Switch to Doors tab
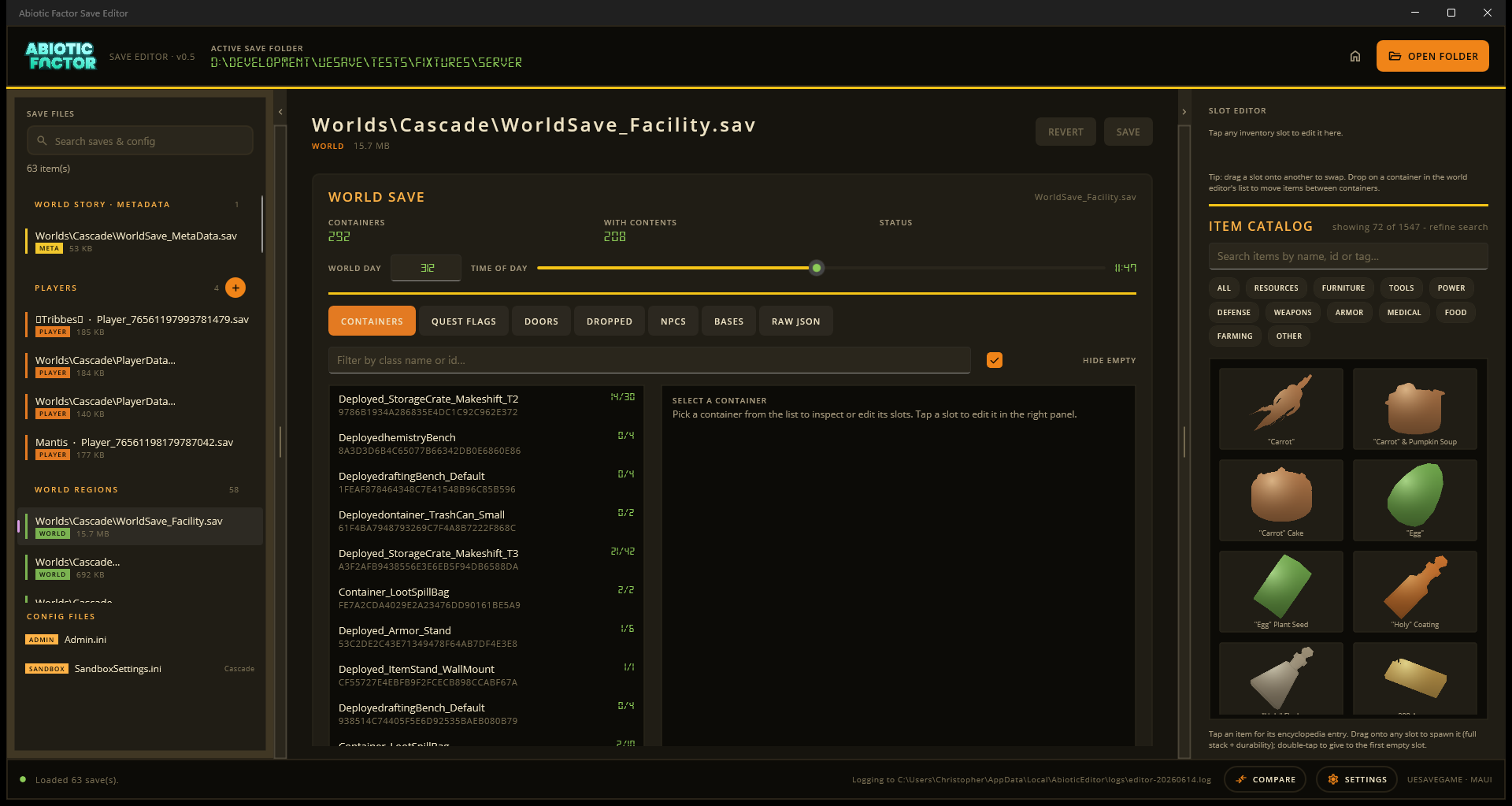The image size is (1512, 806). (x=541, y=321)
